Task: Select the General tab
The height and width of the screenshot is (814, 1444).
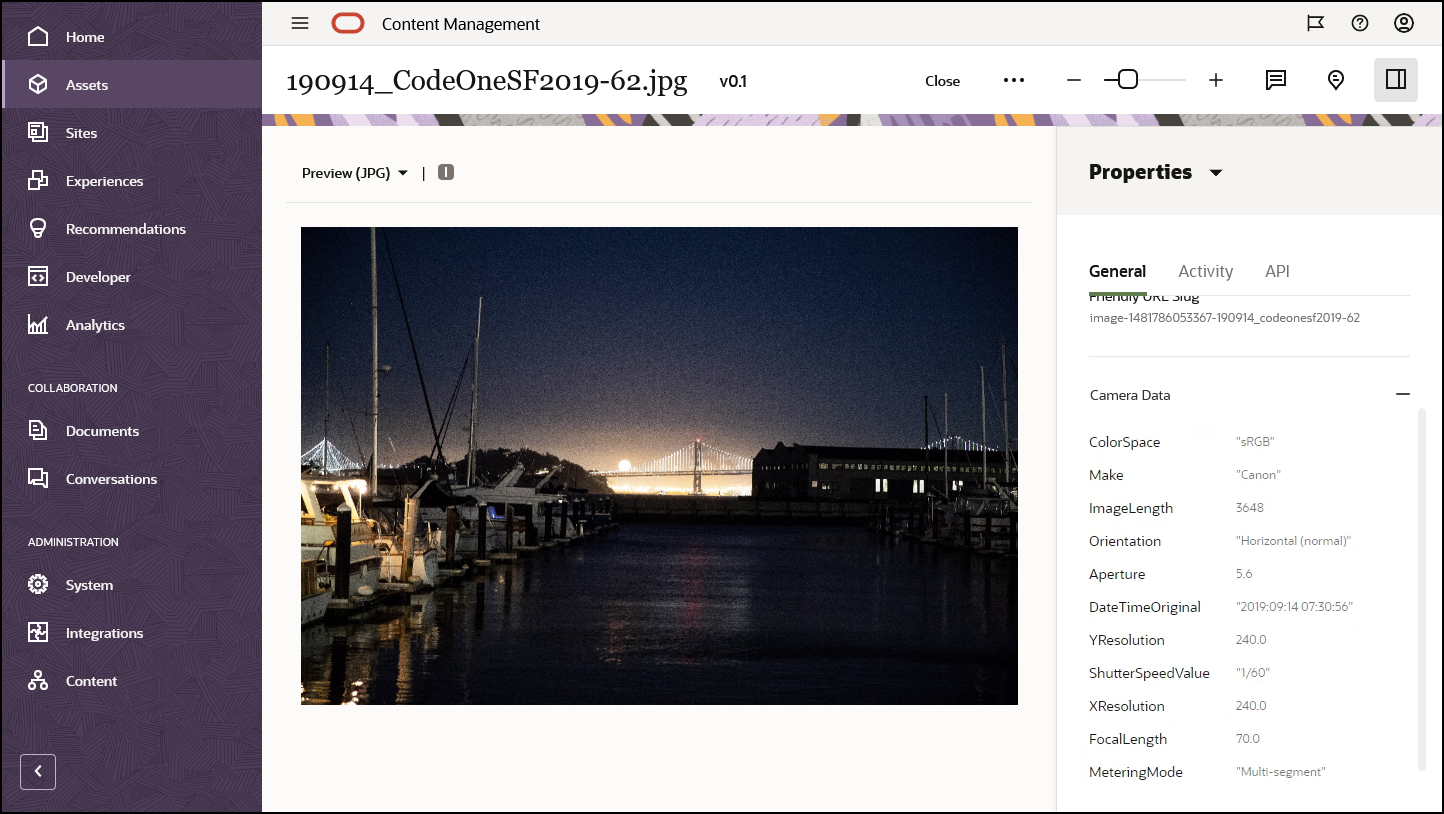Action: tap(1117, 272)
